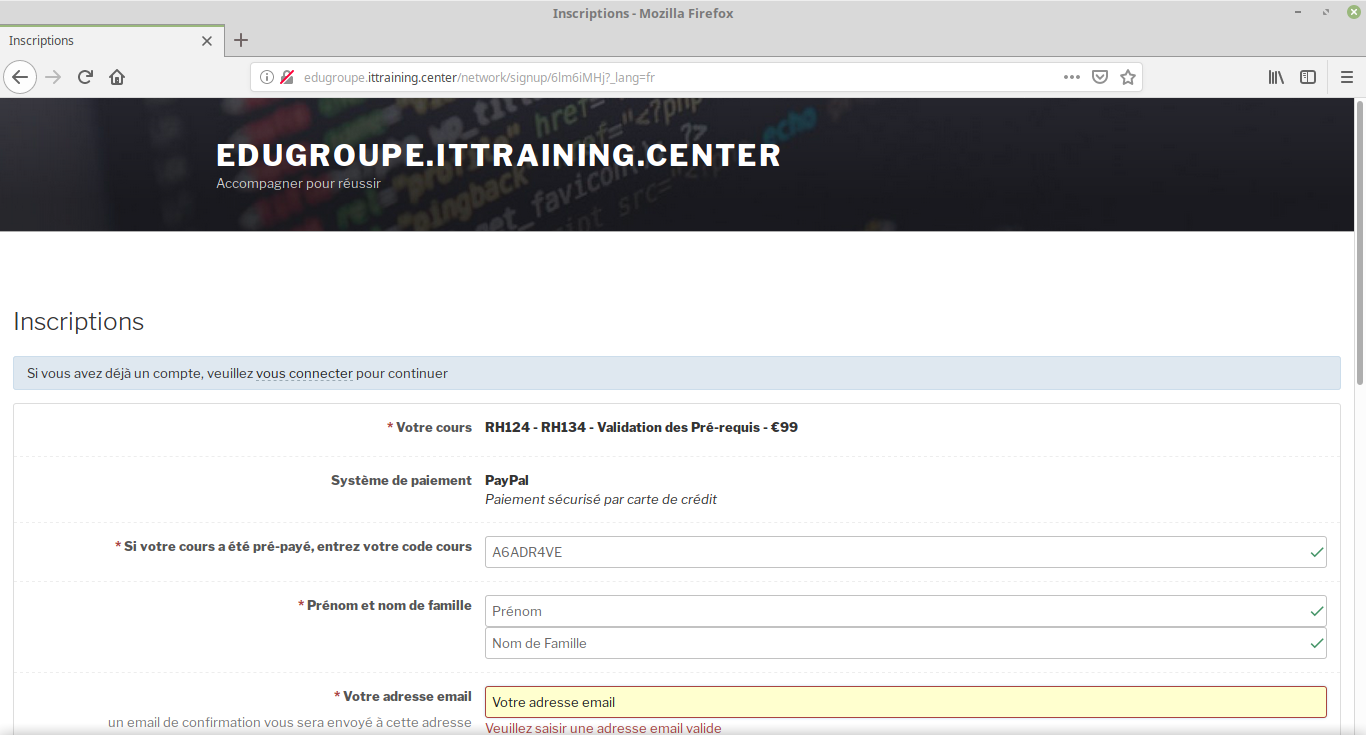Open the Firefox hamburger menu

click(1347, 77)
